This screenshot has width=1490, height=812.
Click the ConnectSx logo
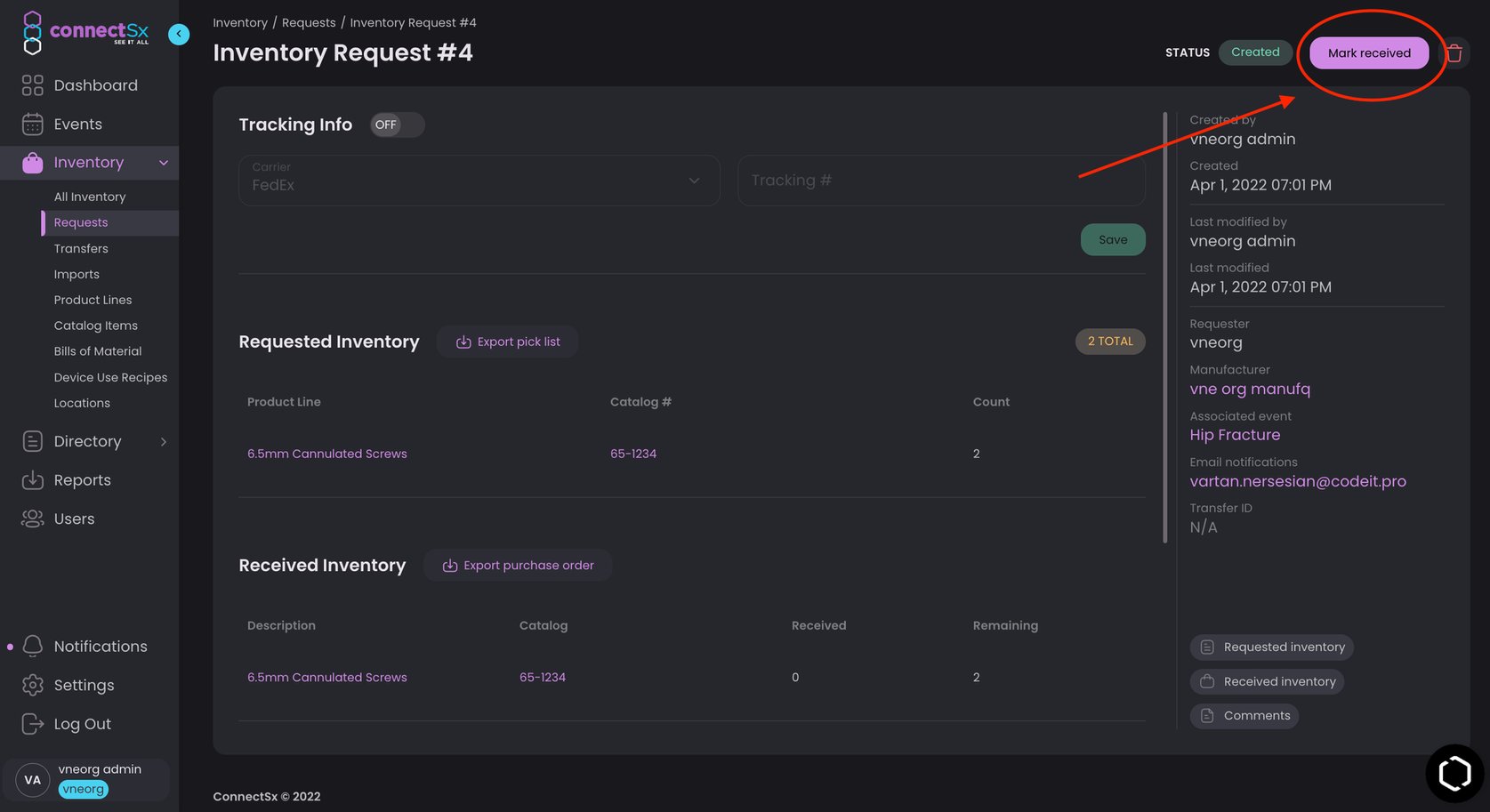point(85,33)
